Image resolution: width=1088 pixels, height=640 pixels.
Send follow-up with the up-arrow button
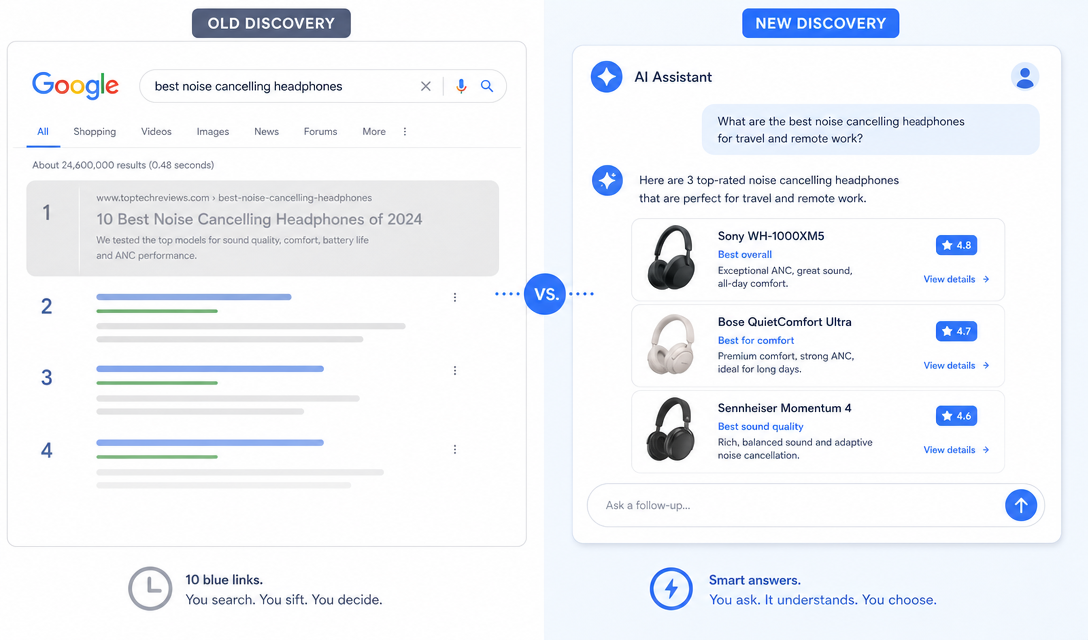pyautogui.click(x=1021, y=505)
